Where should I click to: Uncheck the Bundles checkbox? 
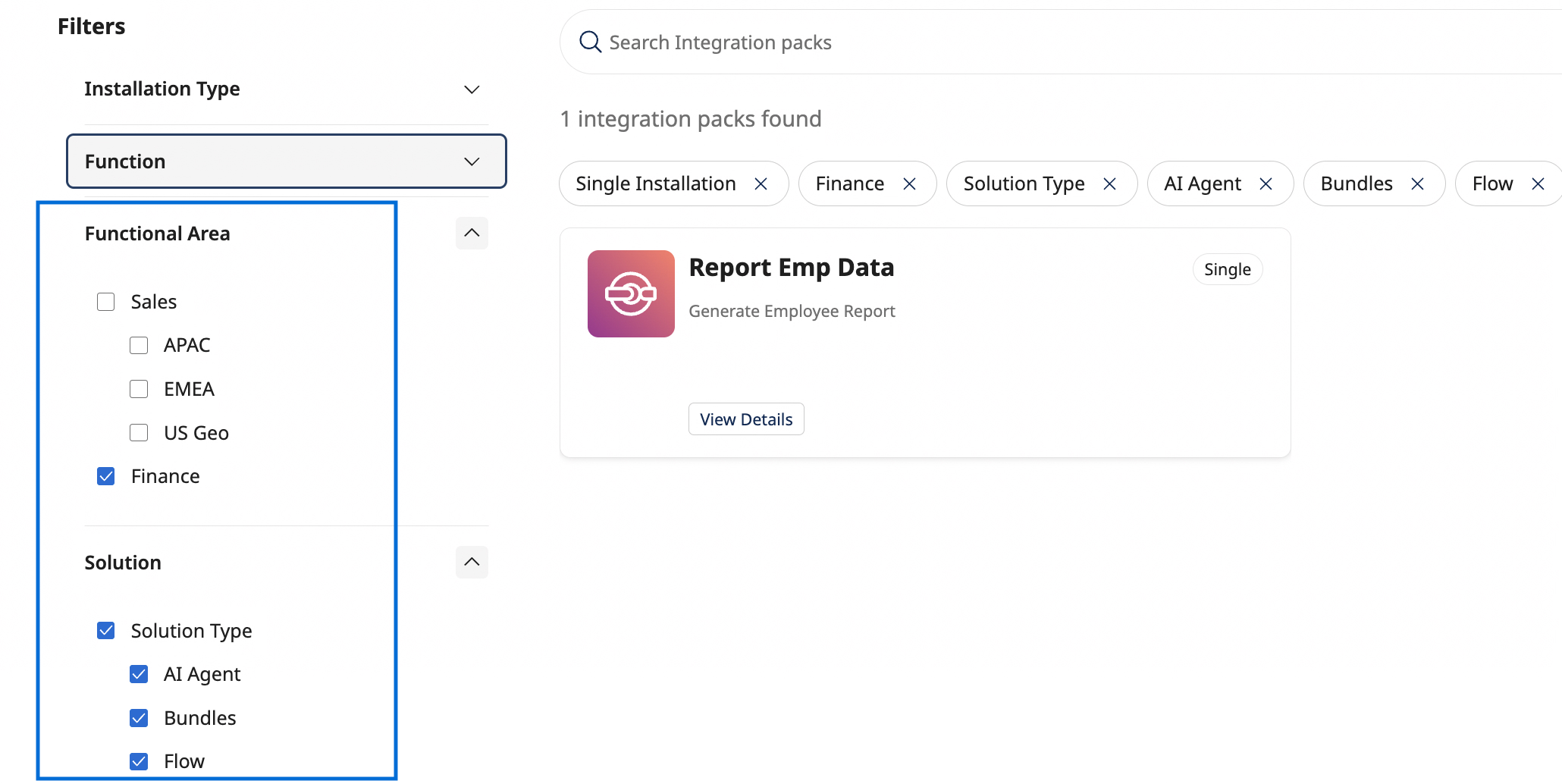tap(139, 718)
